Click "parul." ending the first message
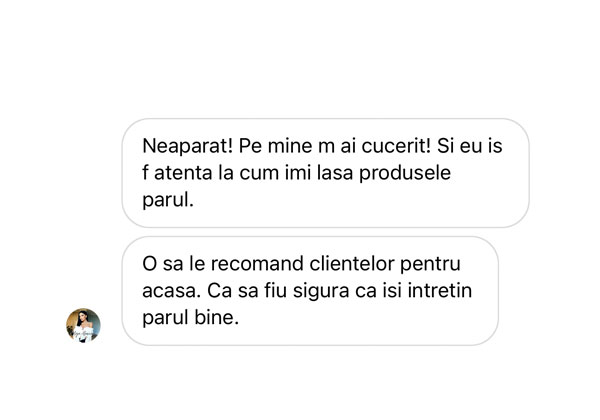This screenshot has width=600, height=420. pos(166,200)
